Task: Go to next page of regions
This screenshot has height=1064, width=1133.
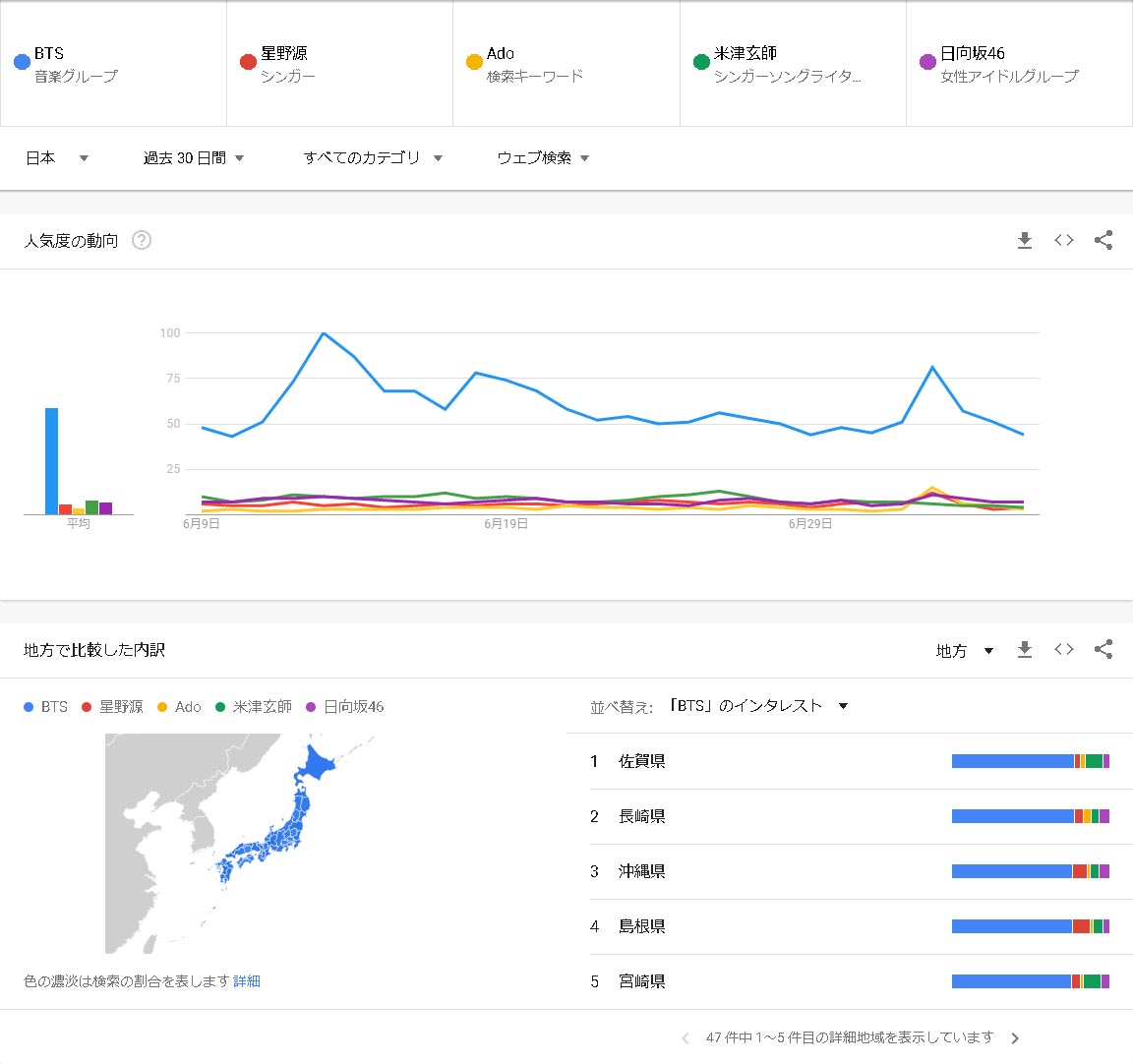Action: coord(1015,1038)
